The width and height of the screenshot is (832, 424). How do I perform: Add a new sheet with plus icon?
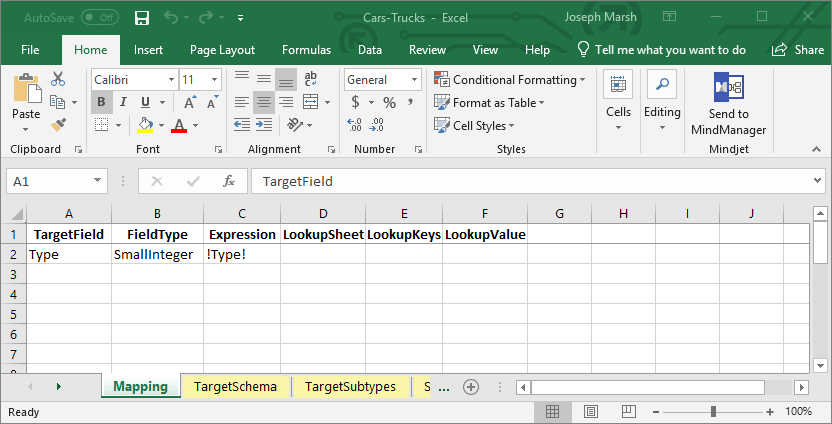click(471, 387)
